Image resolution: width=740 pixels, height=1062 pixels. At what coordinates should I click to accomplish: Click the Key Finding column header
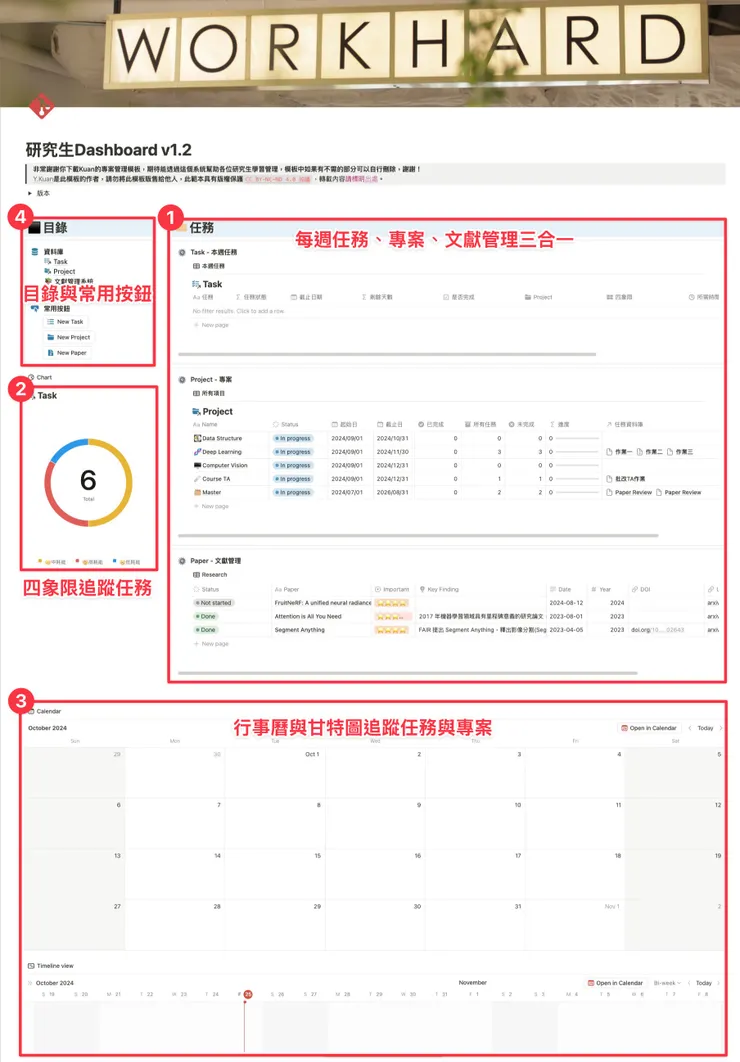click(439, 590)
